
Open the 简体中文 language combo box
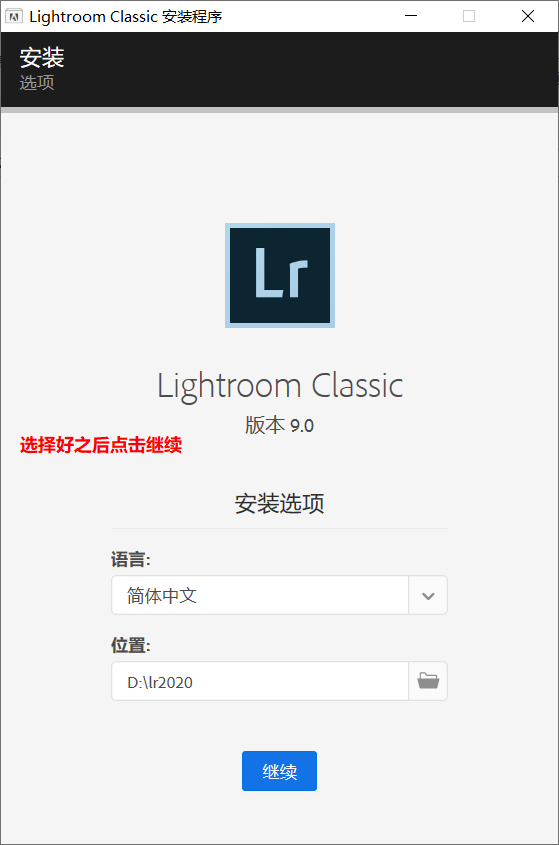point(279,595)
